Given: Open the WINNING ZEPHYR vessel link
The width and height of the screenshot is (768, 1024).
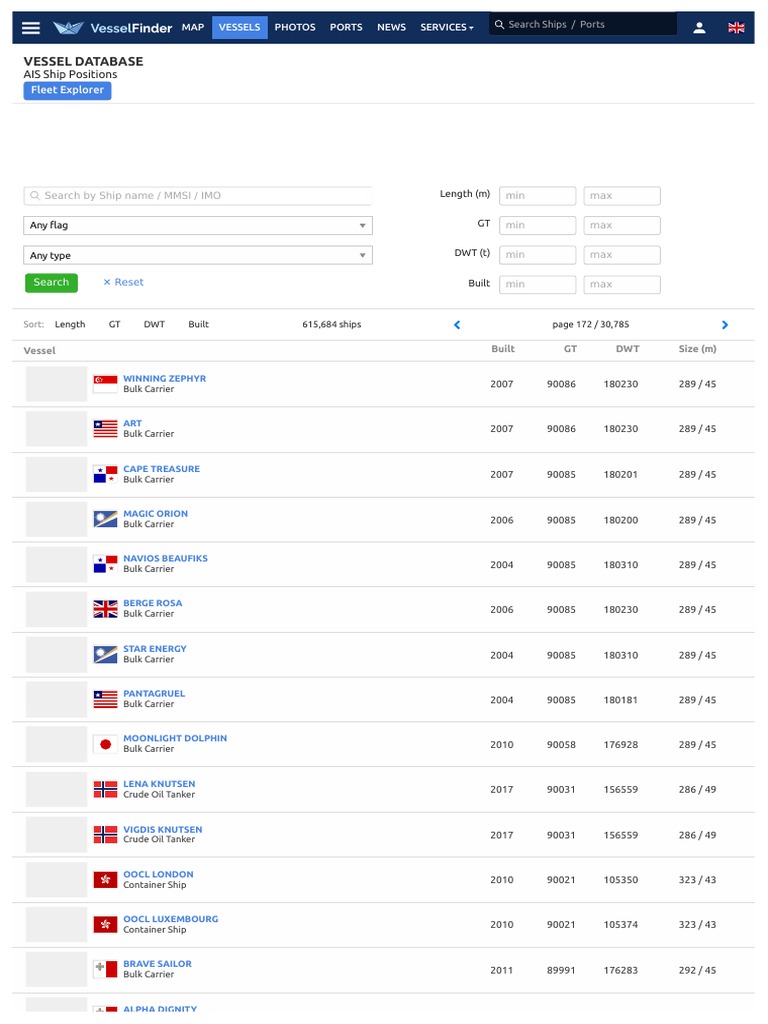Looking at the screenshot, I should tap(164, 379).
